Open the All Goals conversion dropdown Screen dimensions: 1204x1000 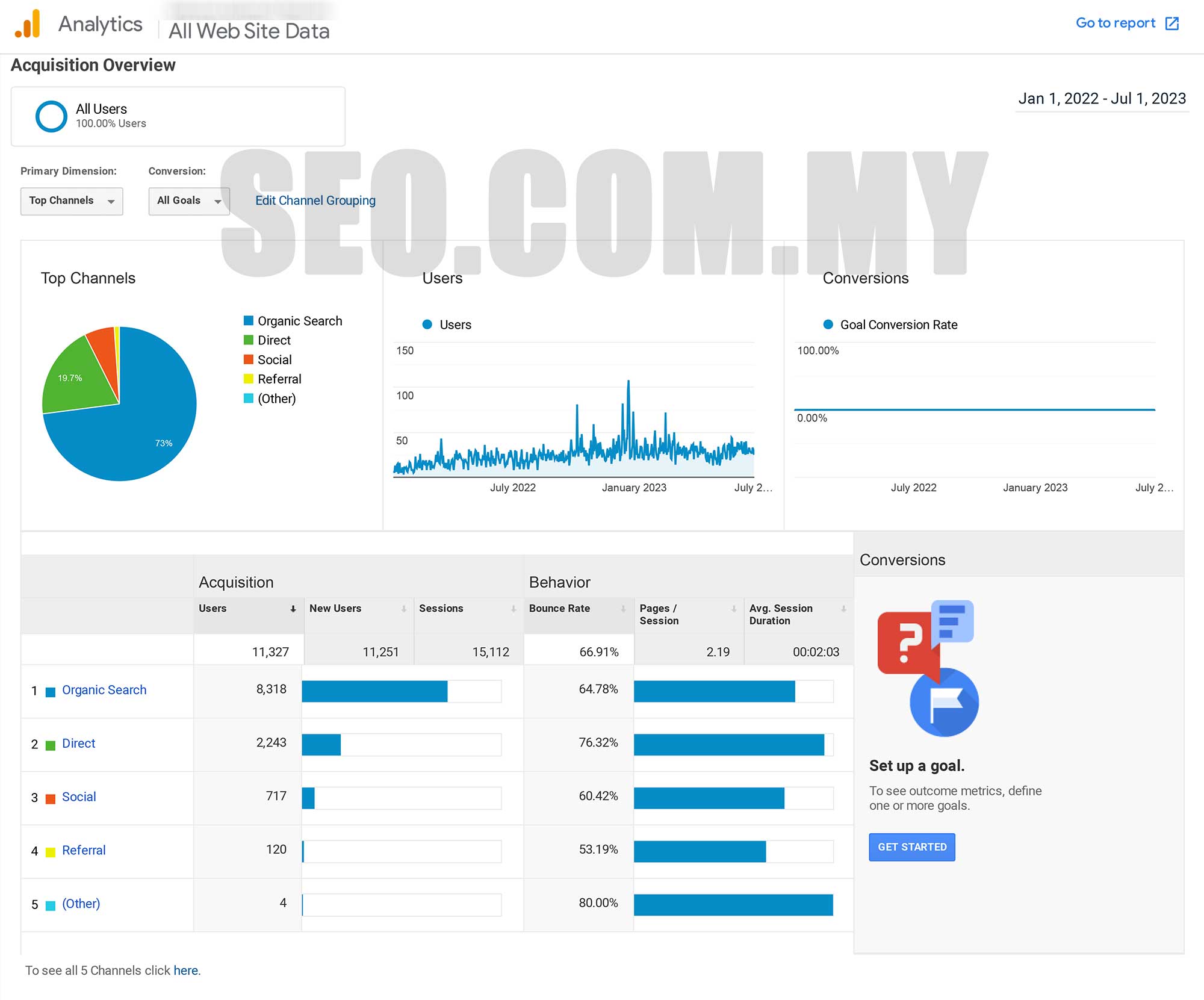click(x=189, y=201)
